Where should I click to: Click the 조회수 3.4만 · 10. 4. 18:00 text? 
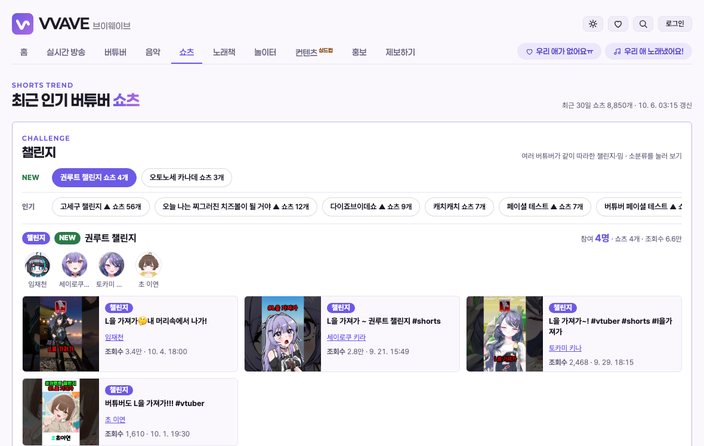pyautogui.click(x=146, y=352)
